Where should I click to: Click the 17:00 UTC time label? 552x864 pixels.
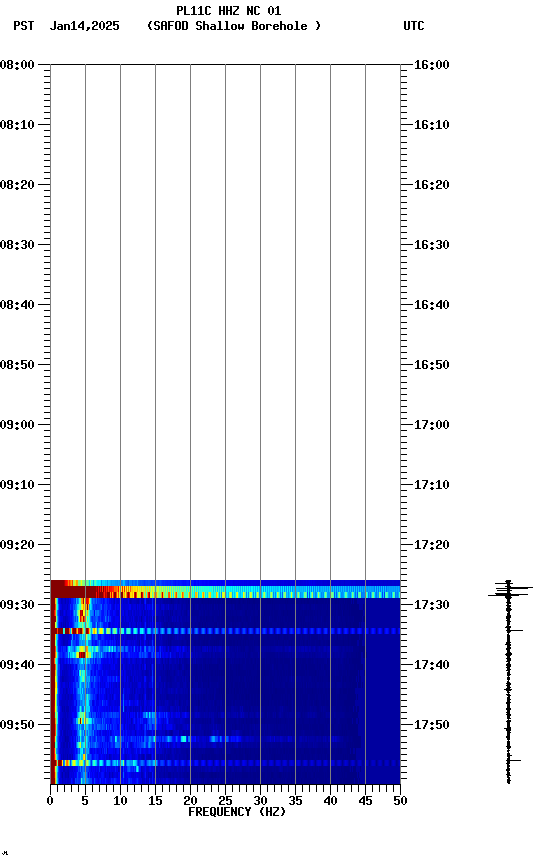click(x=432, y=425)
